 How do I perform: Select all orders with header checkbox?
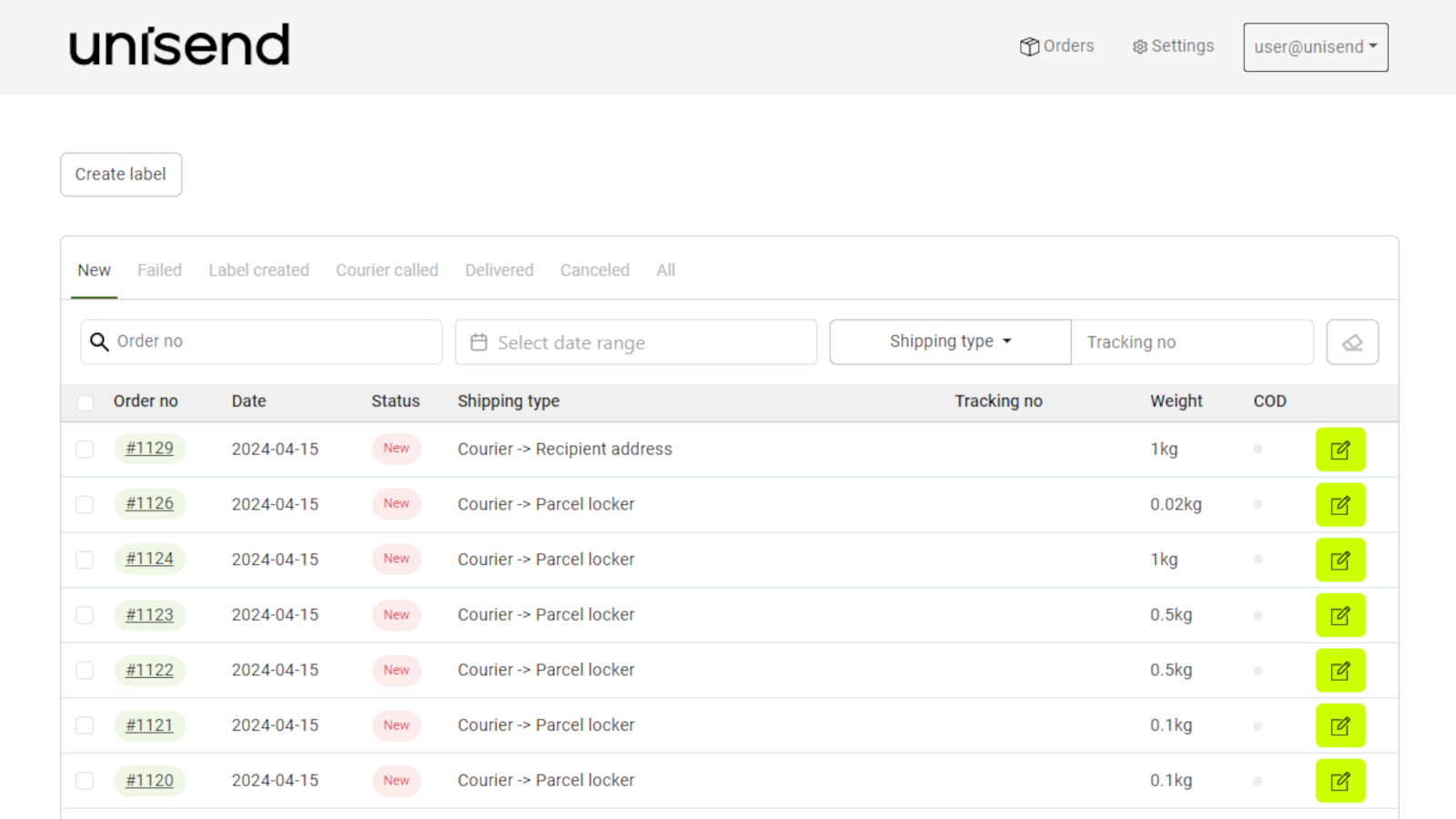pyautogui.click(x=85, y=401)
